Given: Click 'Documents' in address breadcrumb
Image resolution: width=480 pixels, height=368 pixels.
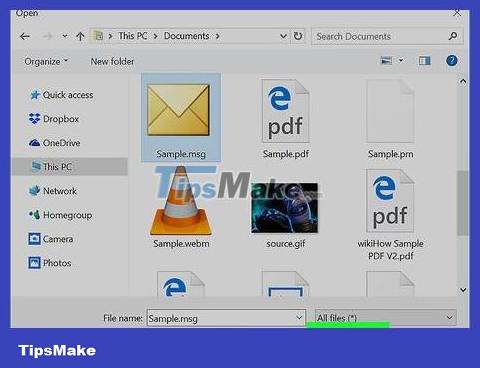Looking at the screenshot, I should coord(186,36).
